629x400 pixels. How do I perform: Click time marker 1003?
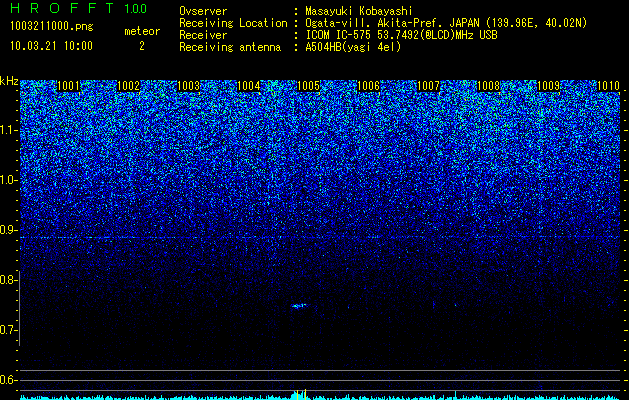point(189,86)
